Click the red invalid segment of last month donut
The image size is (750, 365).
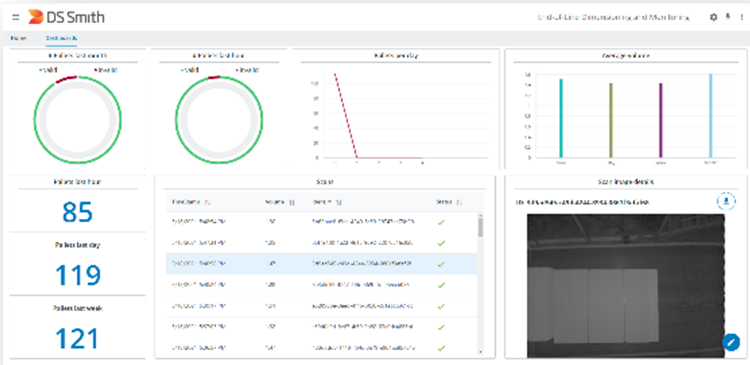pos(66,79)
